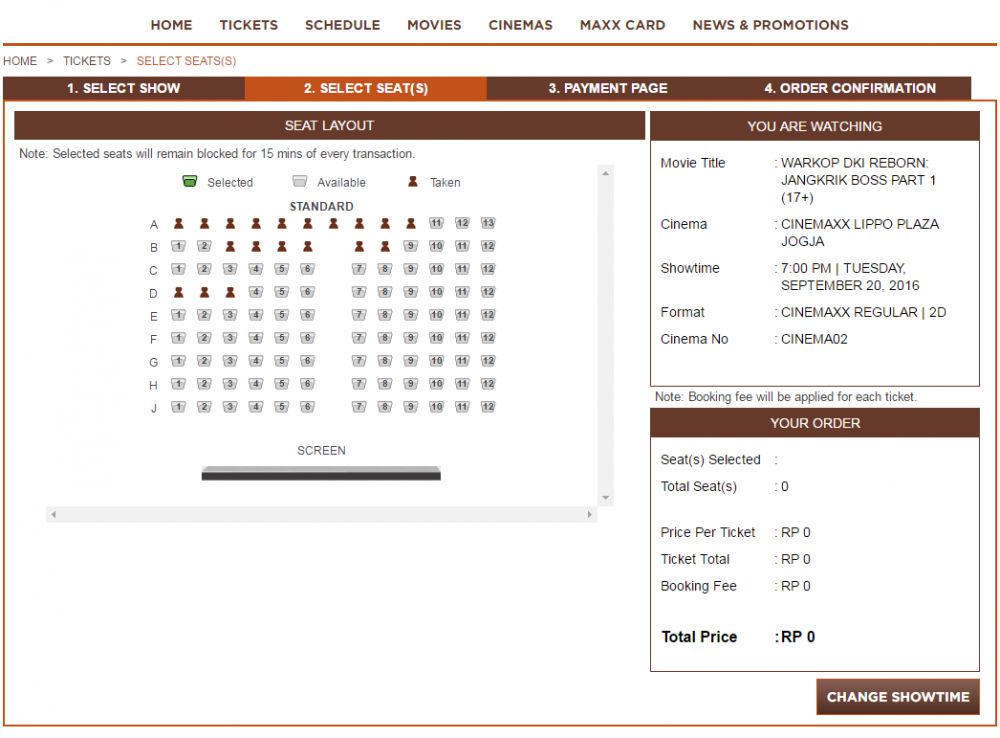Click seat layout scrollbar down arrow

(x=605, y=498)
